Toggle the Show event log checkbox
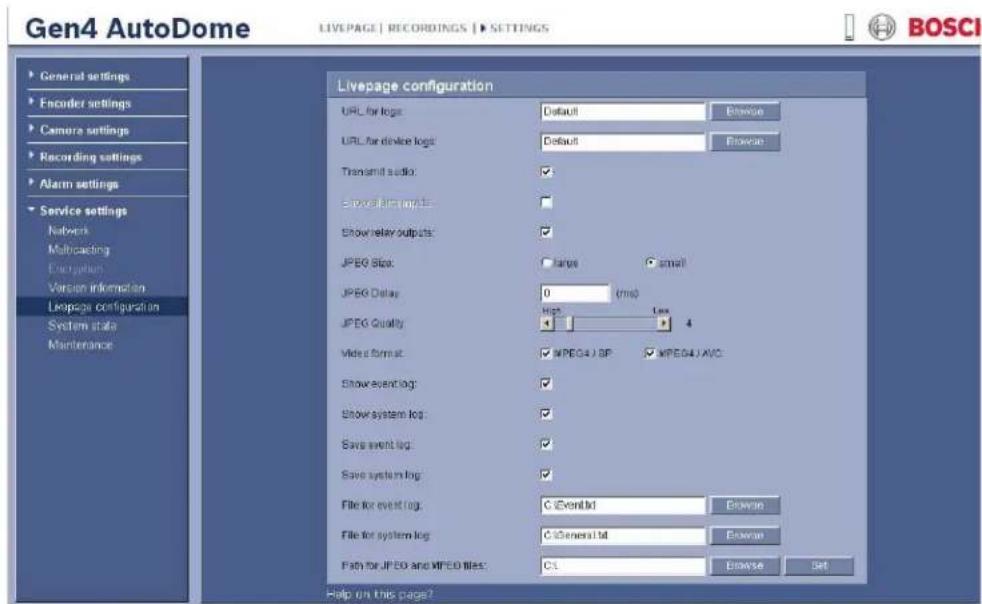 (546, 383)
